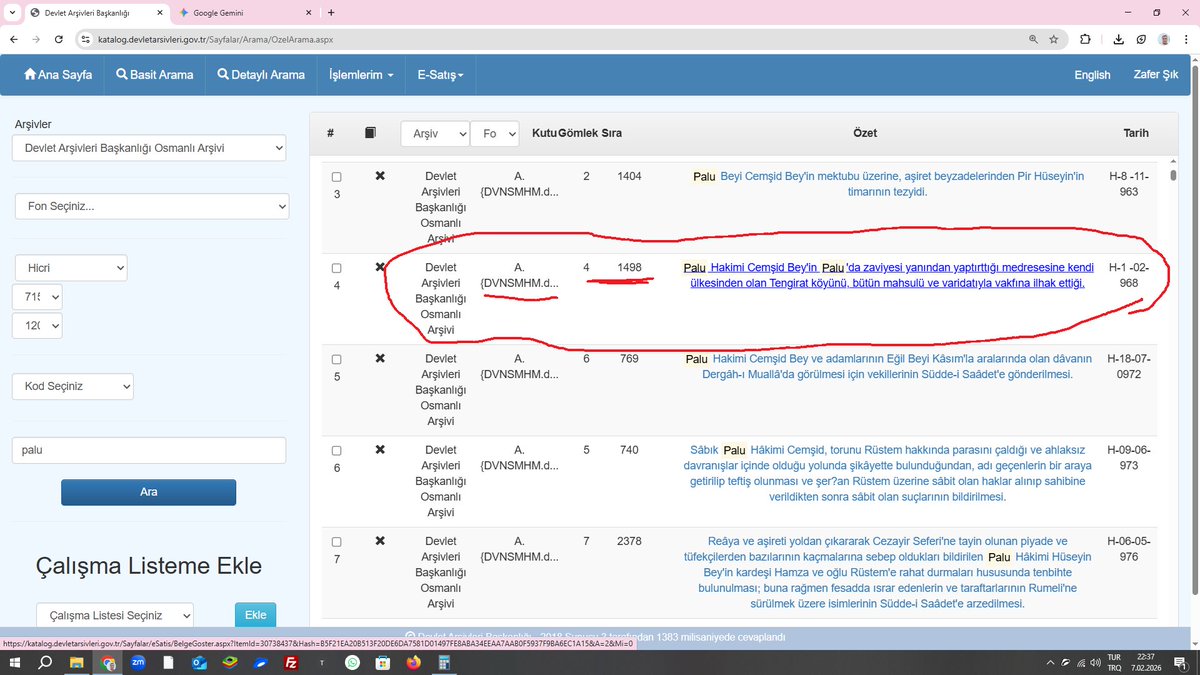1200x675 pixels.
Task: Open the browser extensions puzzle icon
Action: [1085, 39]
